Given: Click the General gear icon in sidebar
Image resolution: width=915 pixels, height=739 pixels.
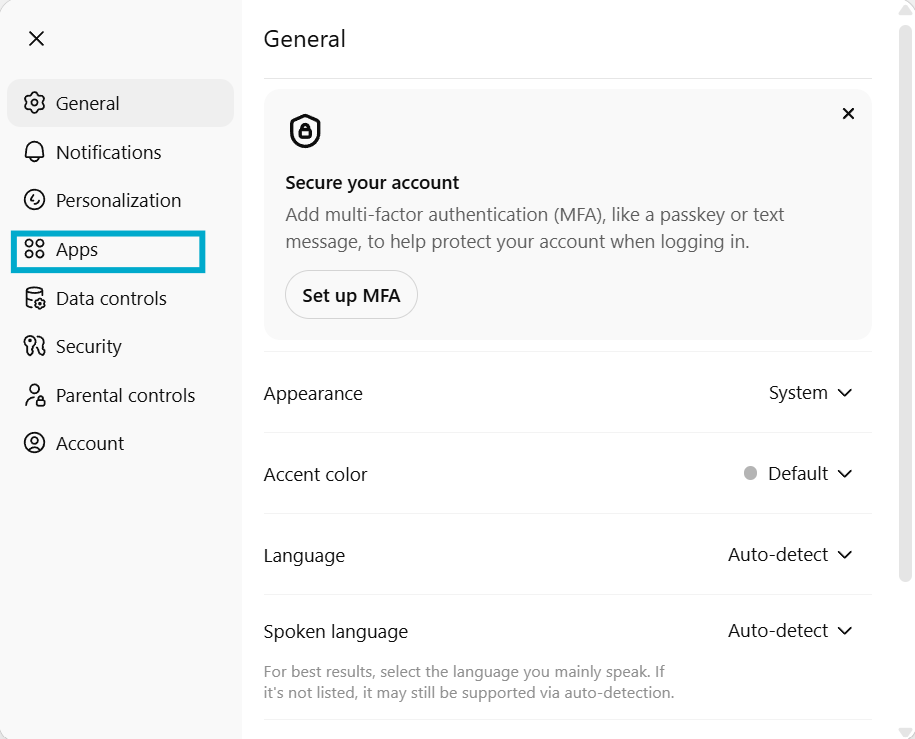Looking at the screenshot, I should 35,103.
